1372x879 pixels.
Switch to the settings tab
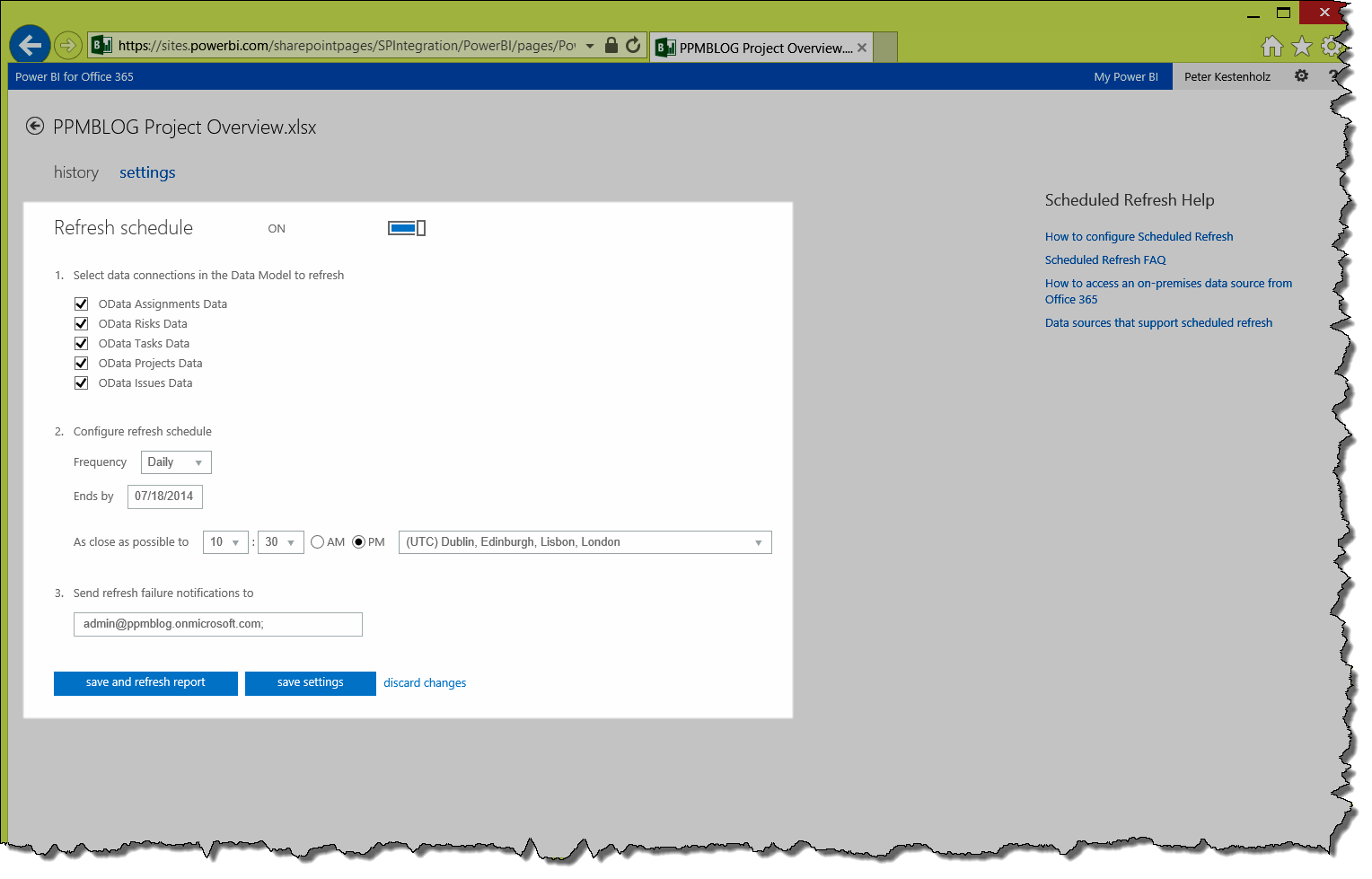[x=147, y=172]
